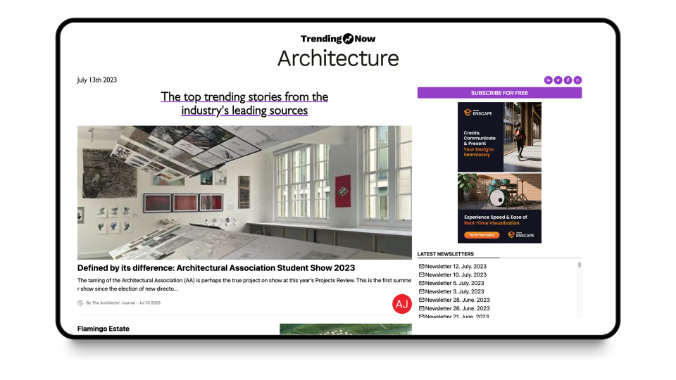Image resolution: width=676 pixels, height=380 pixels.
Task: Click the Latest Newsletters heading
Action: point(445,254)
